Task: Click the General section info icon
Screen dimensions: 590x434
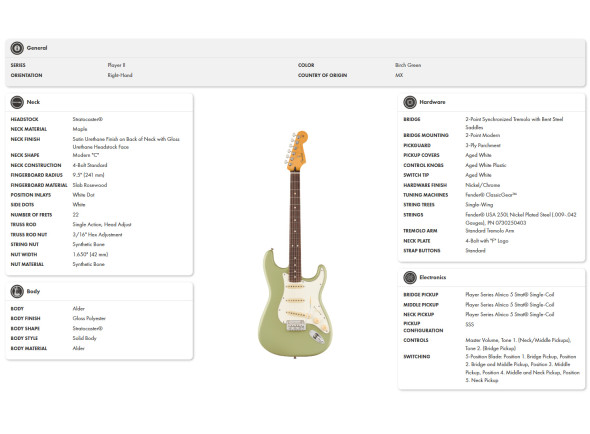Action: (x=17, y=48)
